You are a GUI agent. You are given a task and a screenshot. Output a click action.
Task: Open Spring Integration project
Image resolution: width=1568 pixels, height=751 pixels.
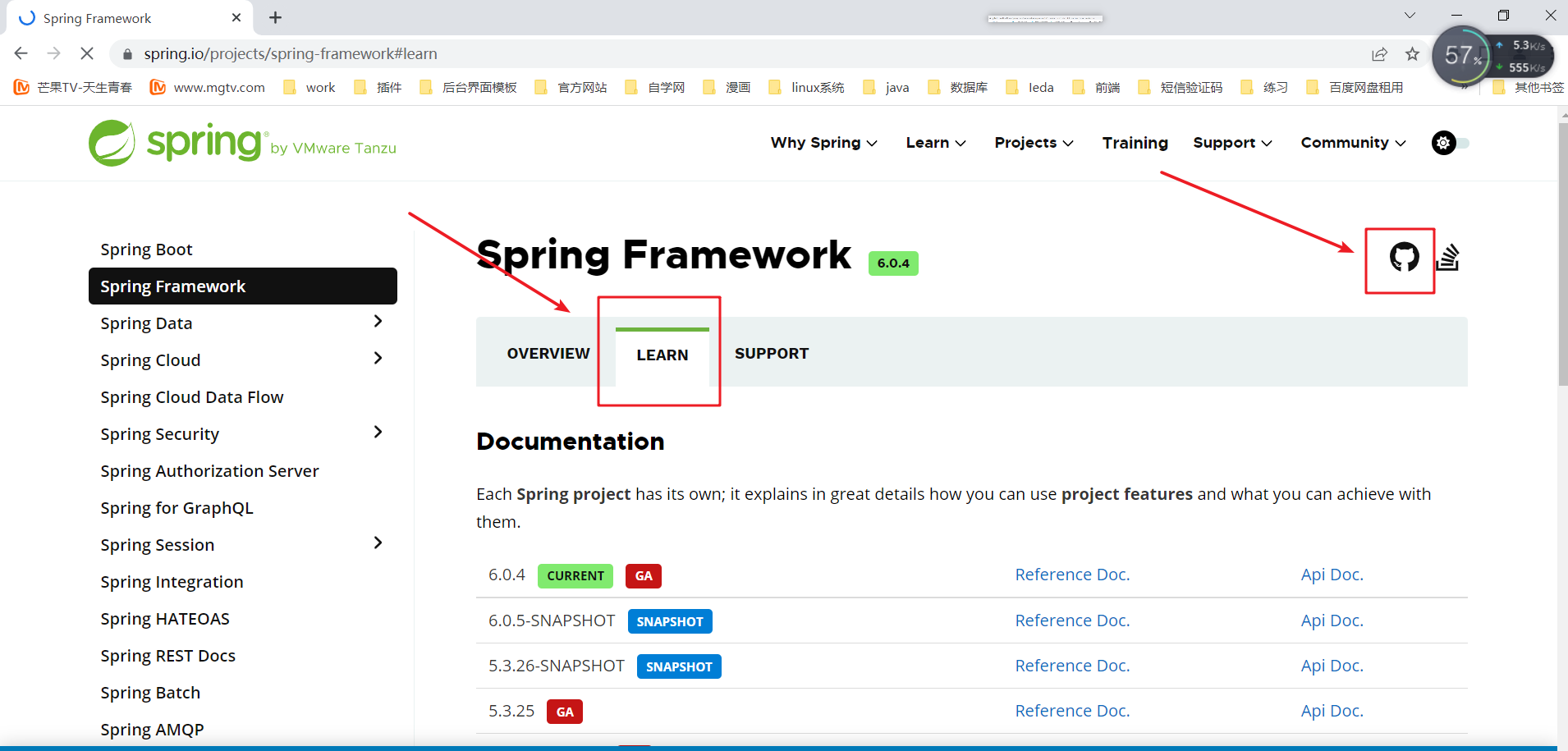(172, 582)
